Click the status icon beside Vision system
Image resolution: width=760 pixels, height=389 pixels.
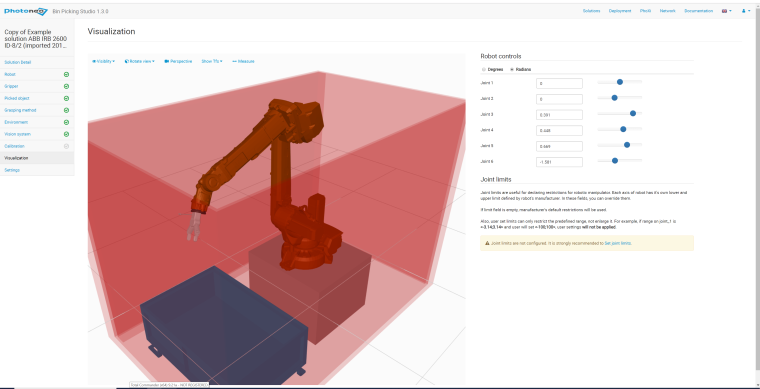tap(66, 134)
